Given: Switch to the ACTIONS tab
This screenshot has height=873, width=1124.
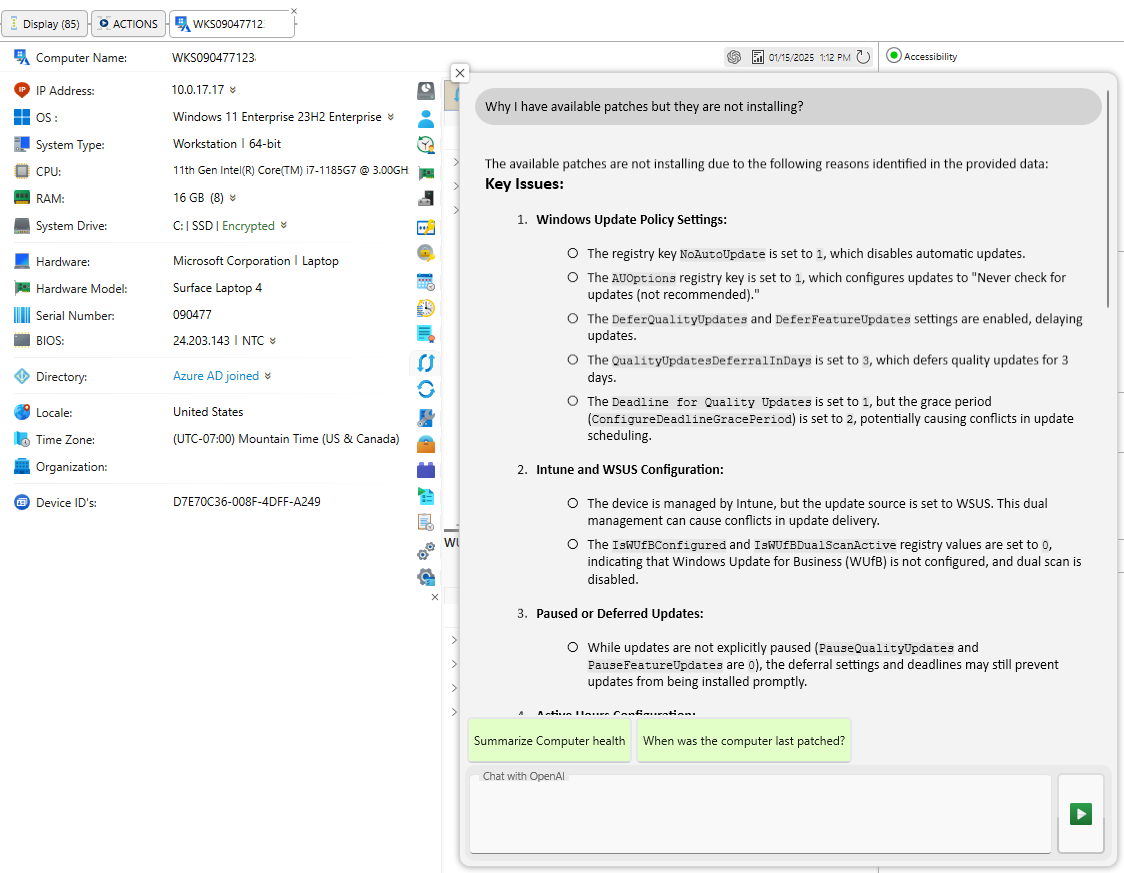Looking at the screenshot, I should tap(128, 24).
